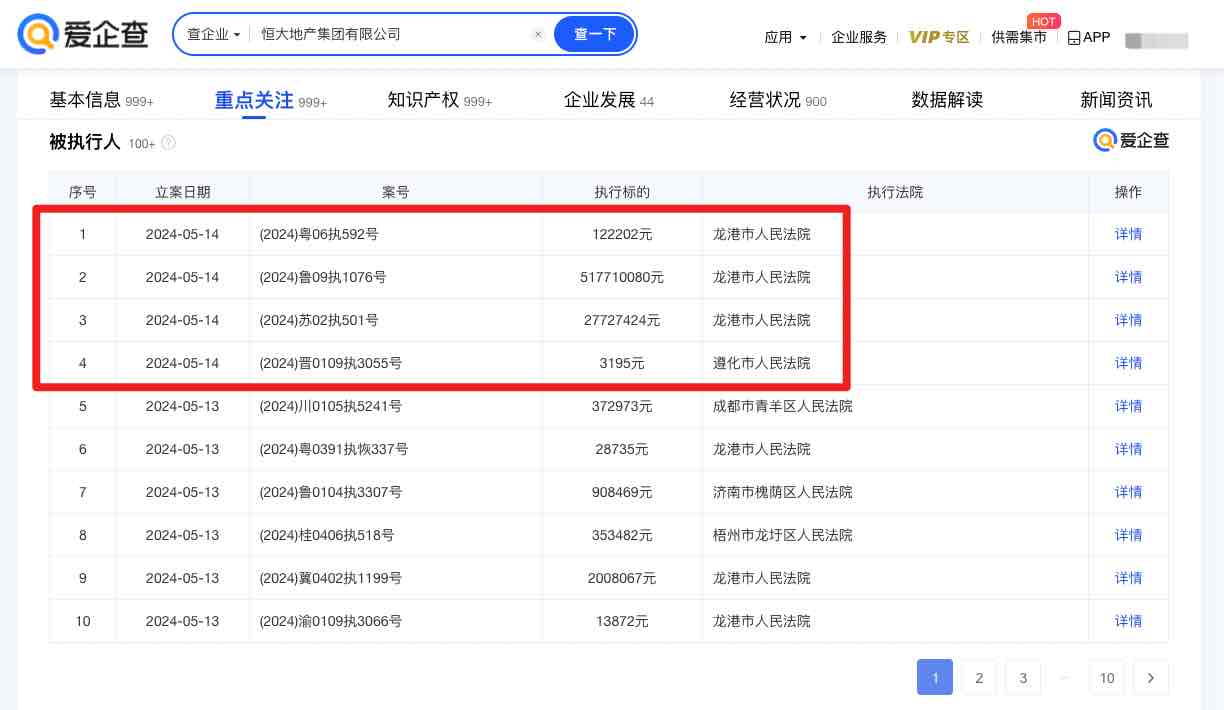Image resolution: width=1224 pixels, height=710 pixels.
Task: Open the VIP专区 link
Action: point(939,37)
